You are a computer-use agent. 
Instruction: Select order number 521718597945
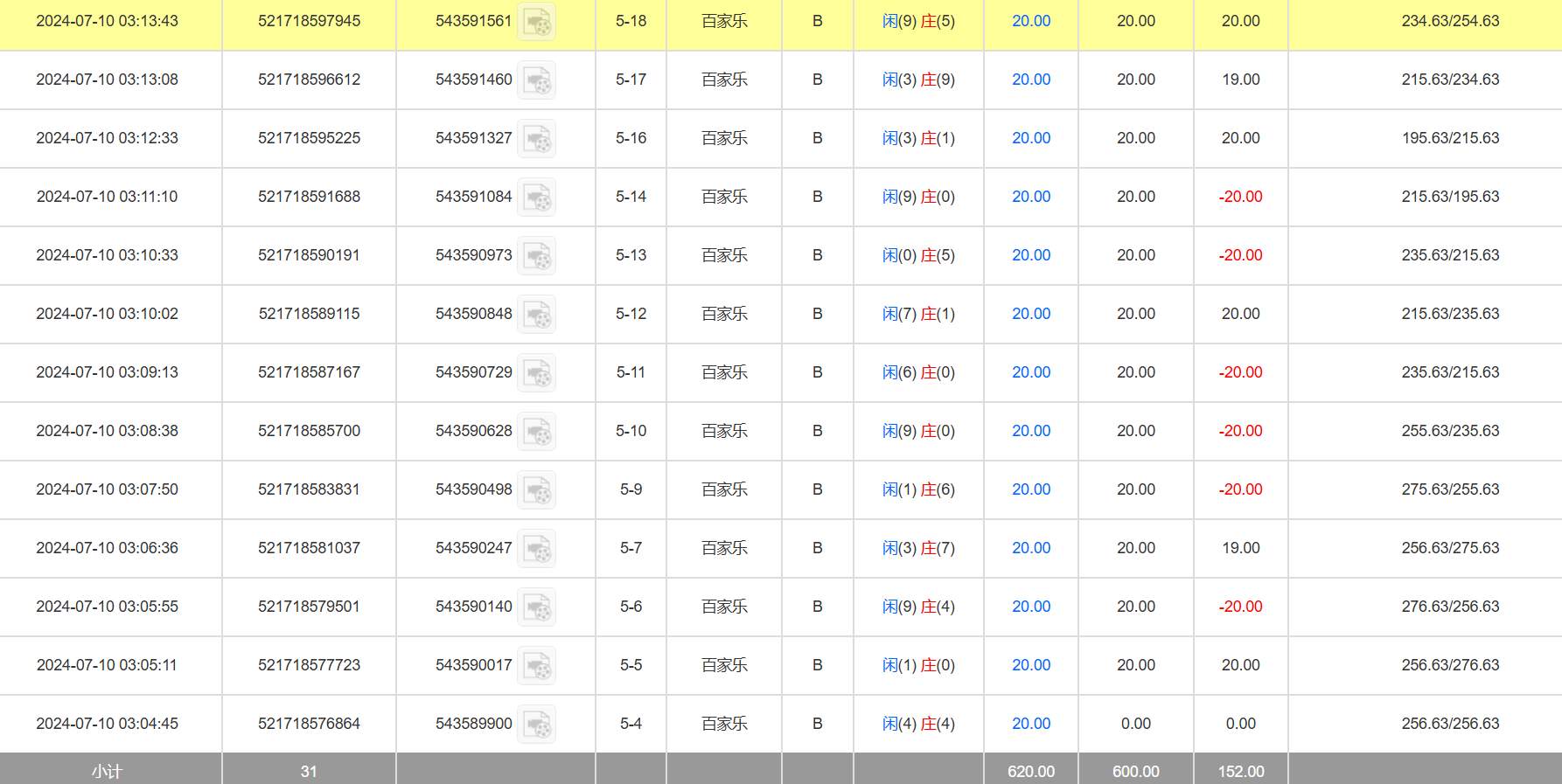click(309, 21)
